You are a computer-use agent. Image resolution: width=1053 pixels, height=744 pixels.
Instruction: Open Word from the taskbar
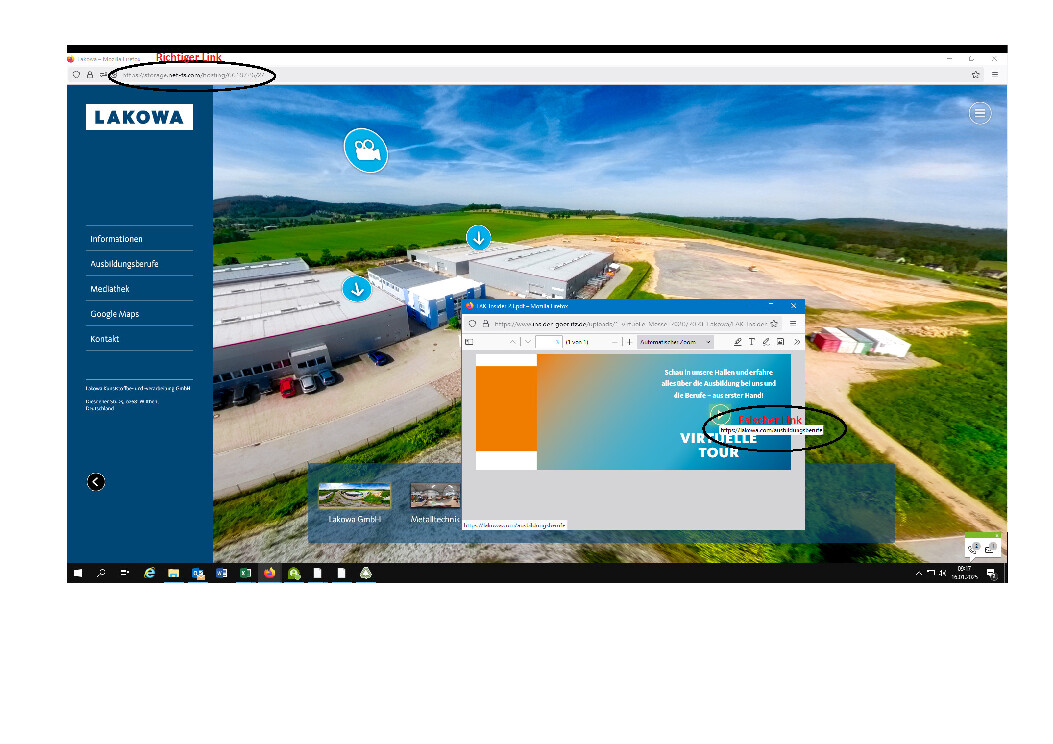[x=222, y=573]
